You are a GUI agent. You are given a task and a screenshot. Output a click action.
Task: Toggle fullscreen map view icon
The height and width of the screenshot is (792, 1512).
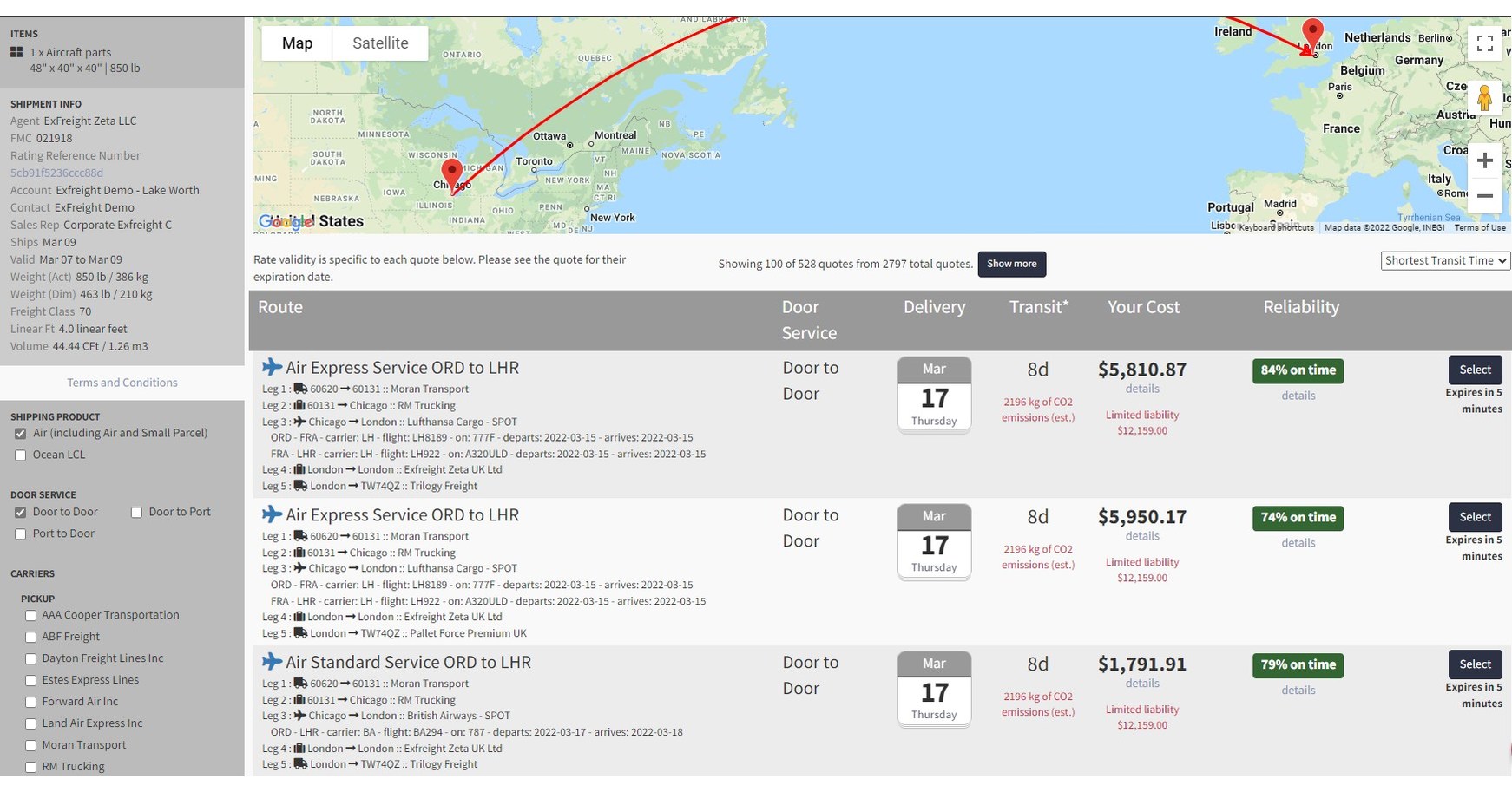coord(1485,43)
